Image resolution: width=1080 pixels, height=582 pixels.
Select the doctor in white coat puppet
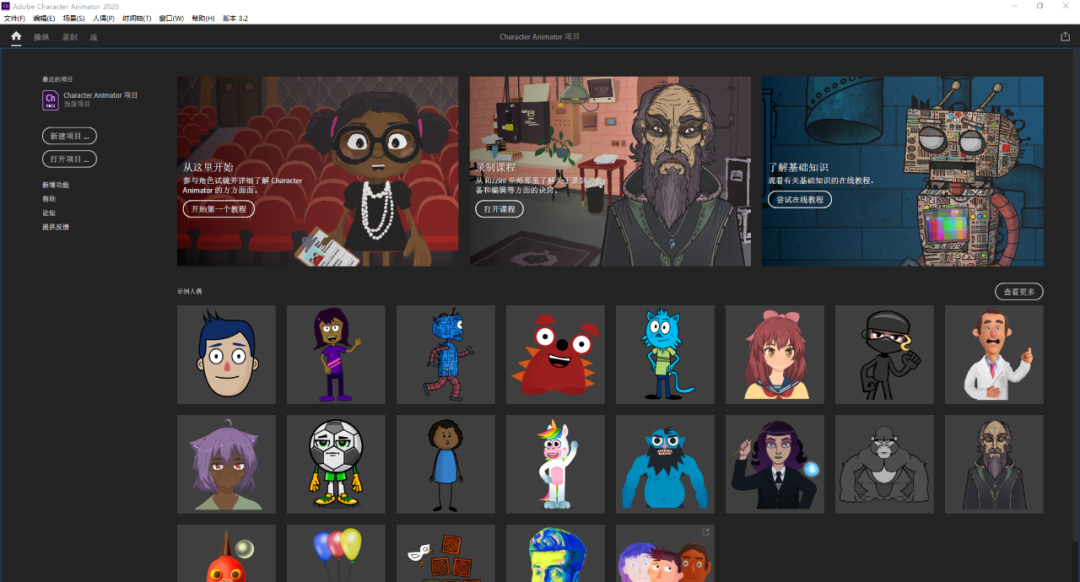point(994,354)
